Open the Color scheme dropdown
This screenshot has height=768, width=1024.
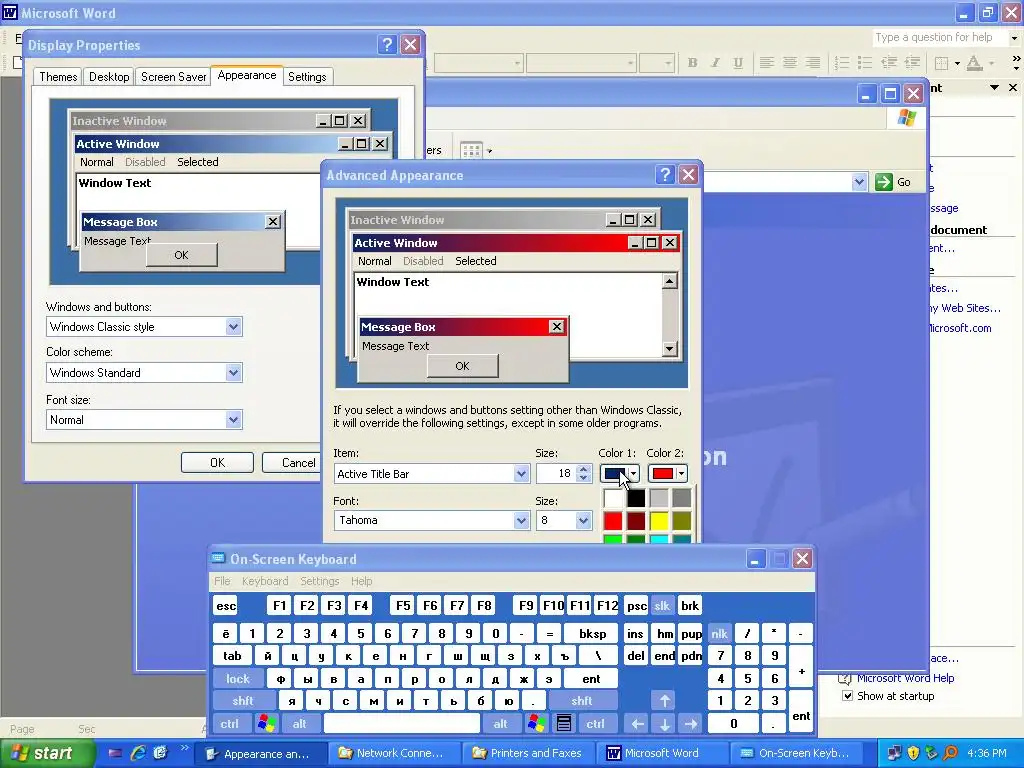233,373
